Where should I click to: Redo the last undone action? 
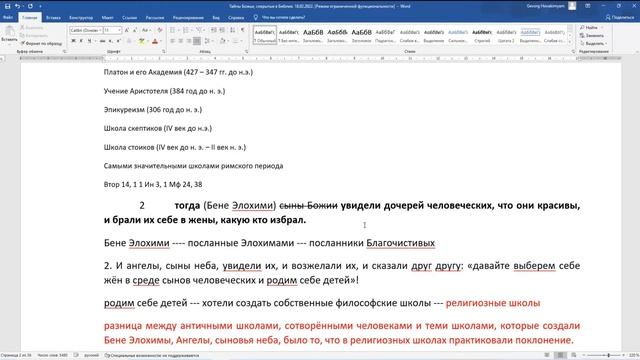tap(30, 6)
